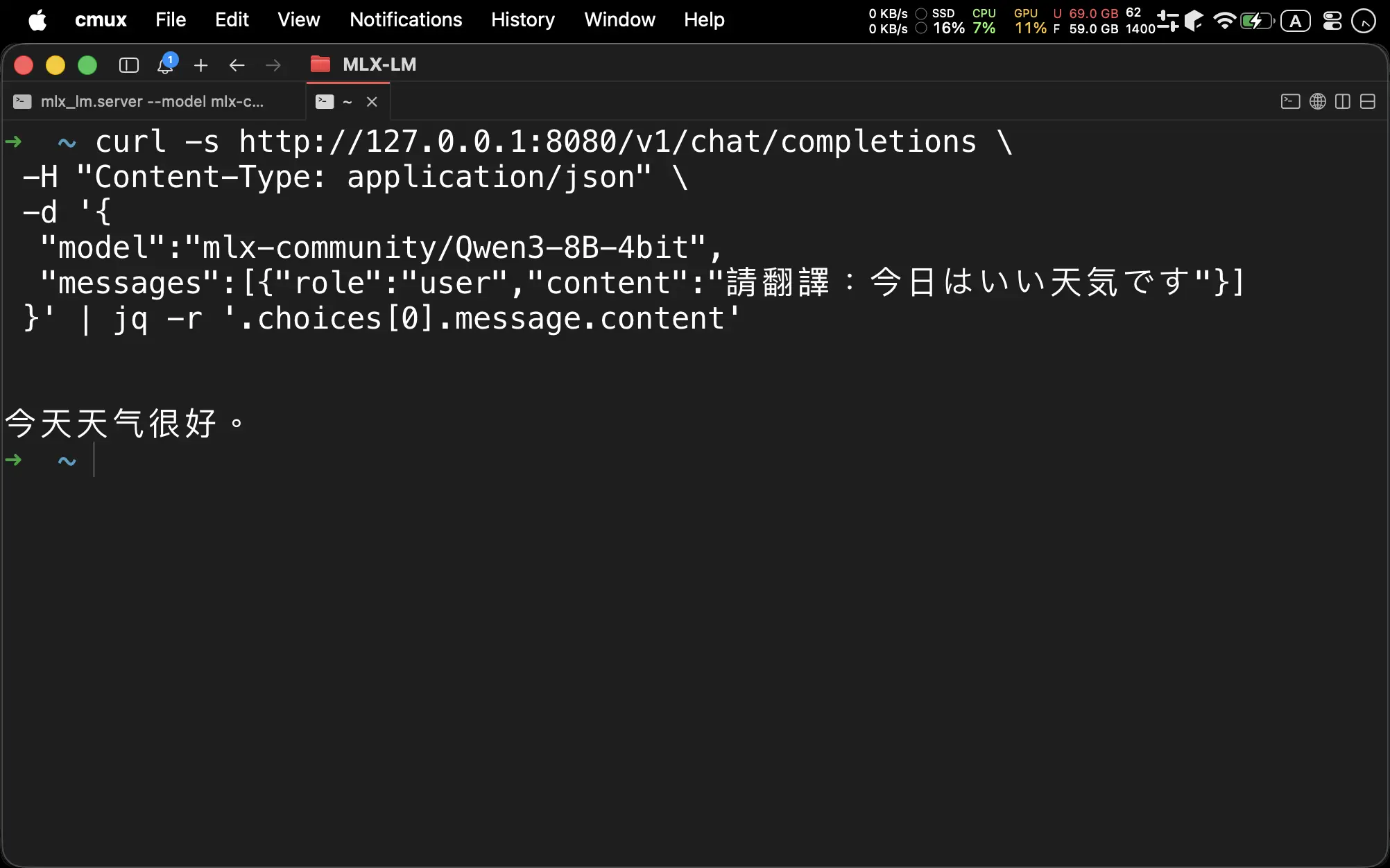
Task: Open the Window menu
Action: pos(619,20)
